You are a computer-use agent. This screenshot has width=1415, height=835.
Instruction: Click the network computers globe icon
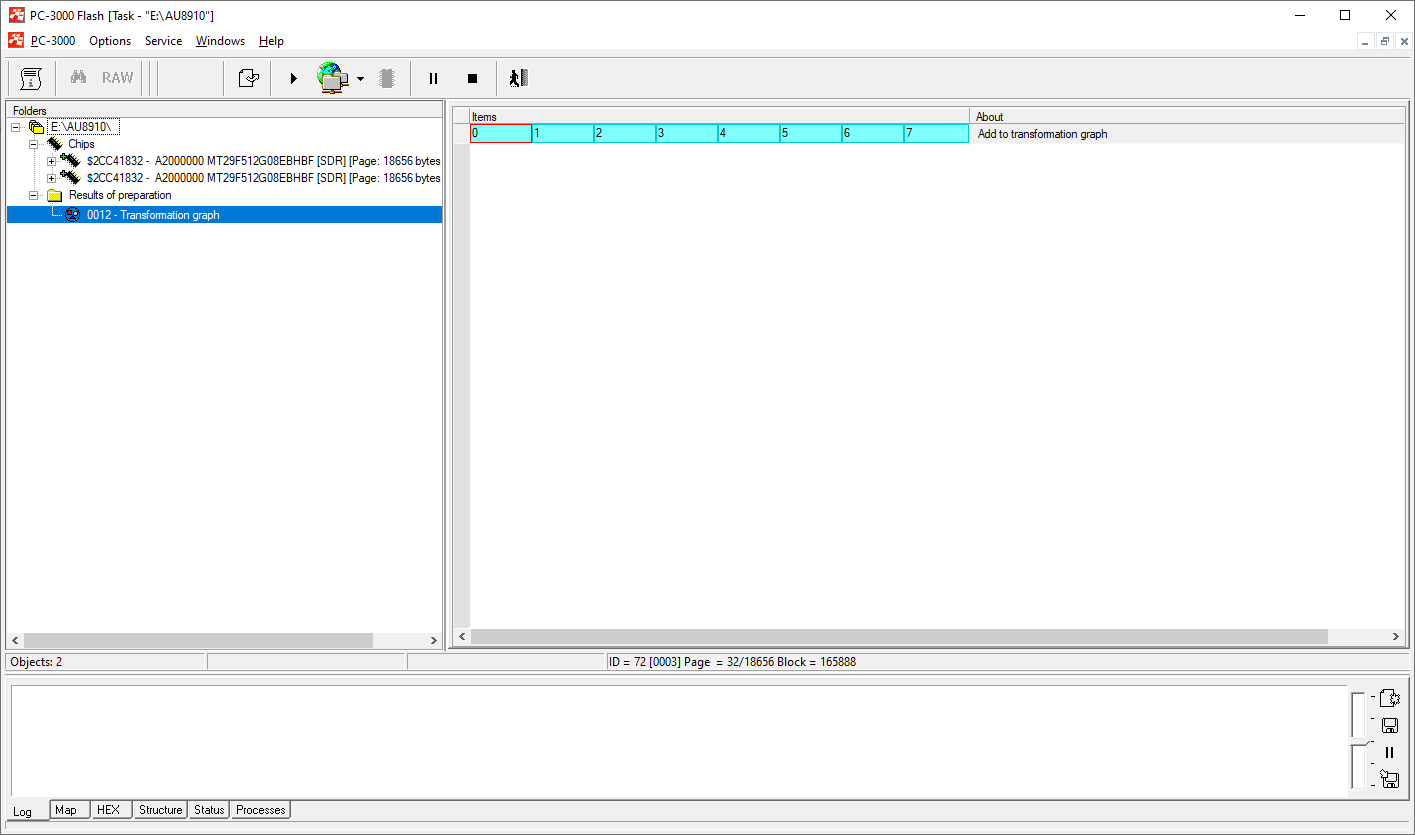click(x=332, y=78)
